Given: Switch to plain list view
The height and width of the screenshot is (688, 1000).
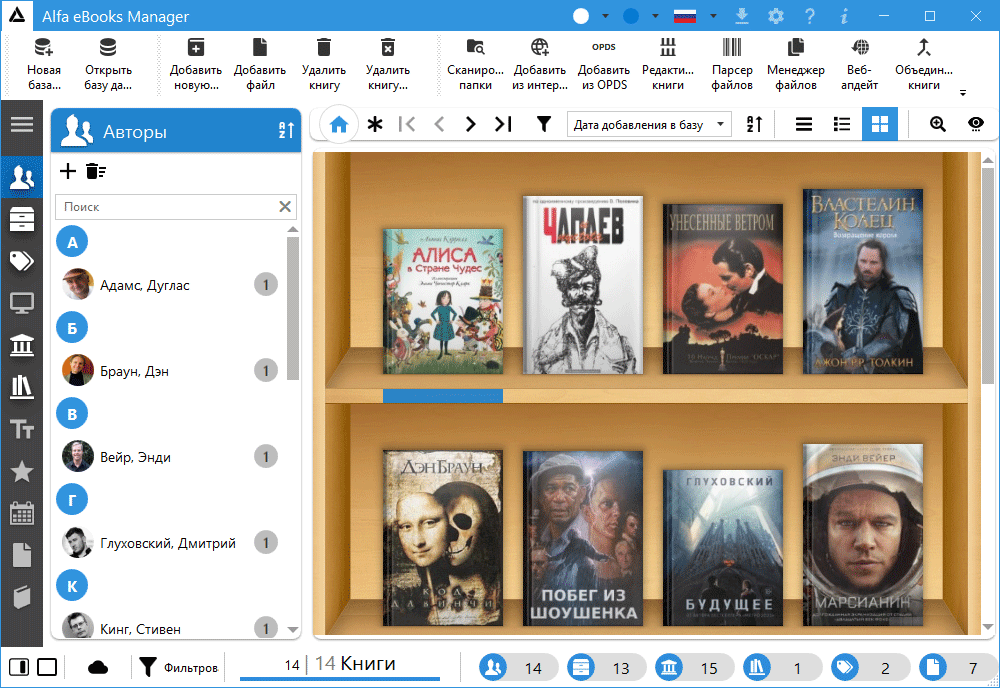Looking at the screenshot, I should [803, 124].
